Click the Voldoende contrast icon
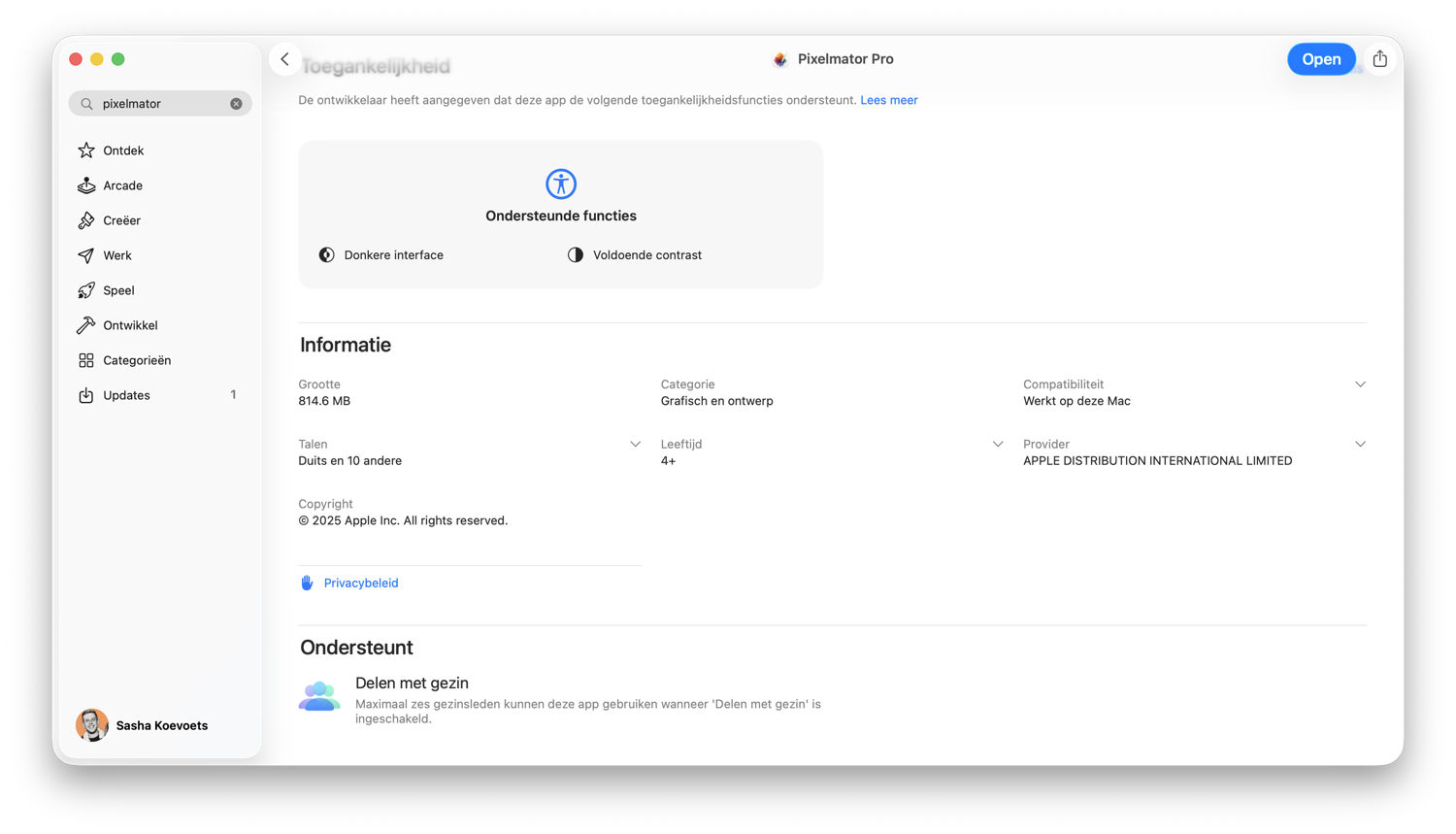Viewport: 1456px width, 834px height. click(576, 255)
